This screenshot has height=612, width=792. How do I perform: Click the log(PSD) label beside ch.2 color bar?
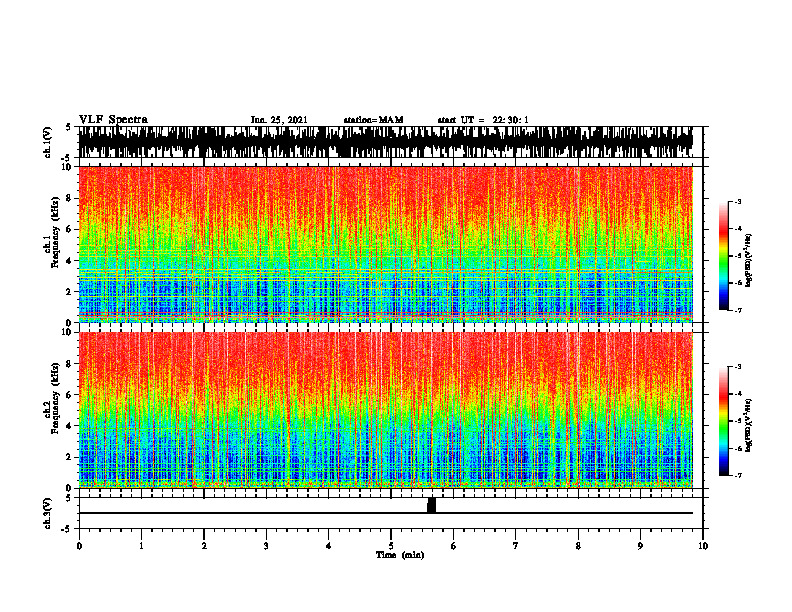point(749,425)
